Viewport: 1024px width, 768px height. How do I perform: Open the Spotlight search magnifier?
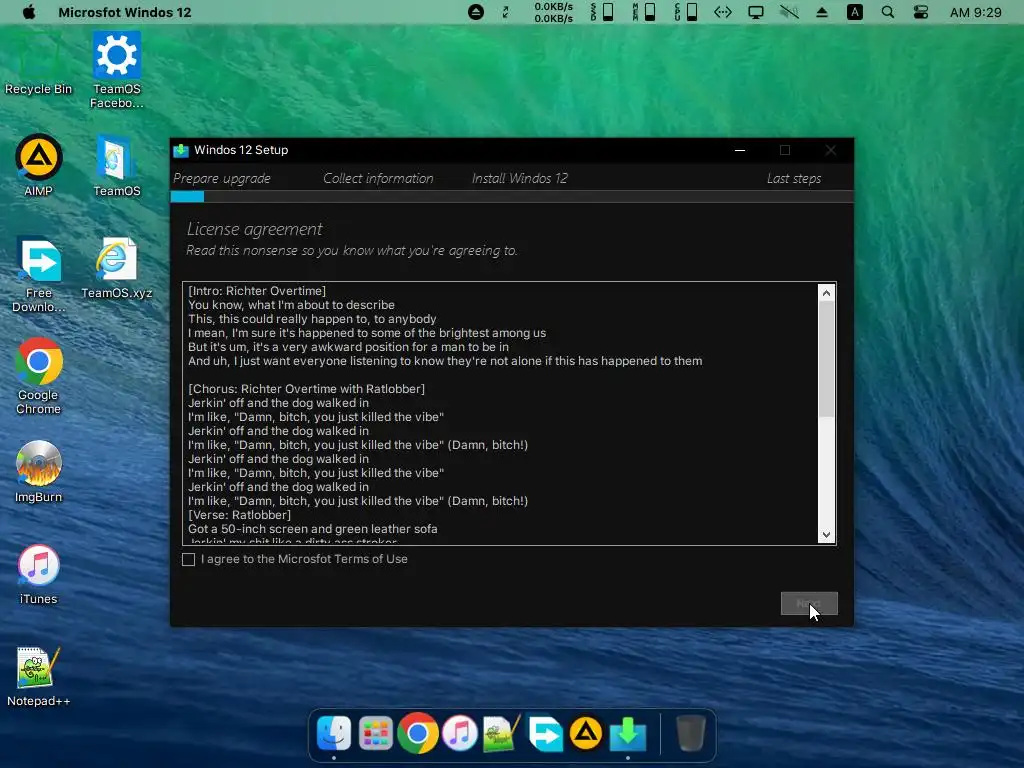888,12
